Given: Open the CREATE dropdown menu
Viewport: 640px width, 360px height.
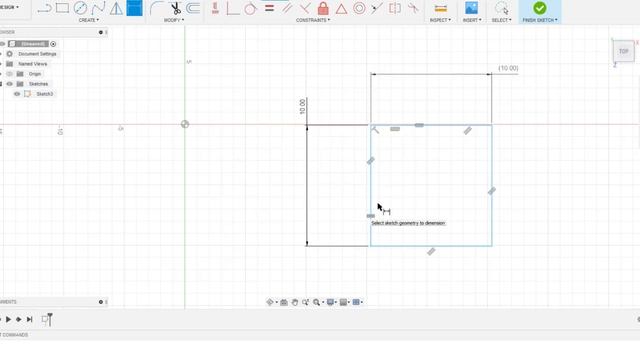Looking at the screenshot, I should [89, 20].
